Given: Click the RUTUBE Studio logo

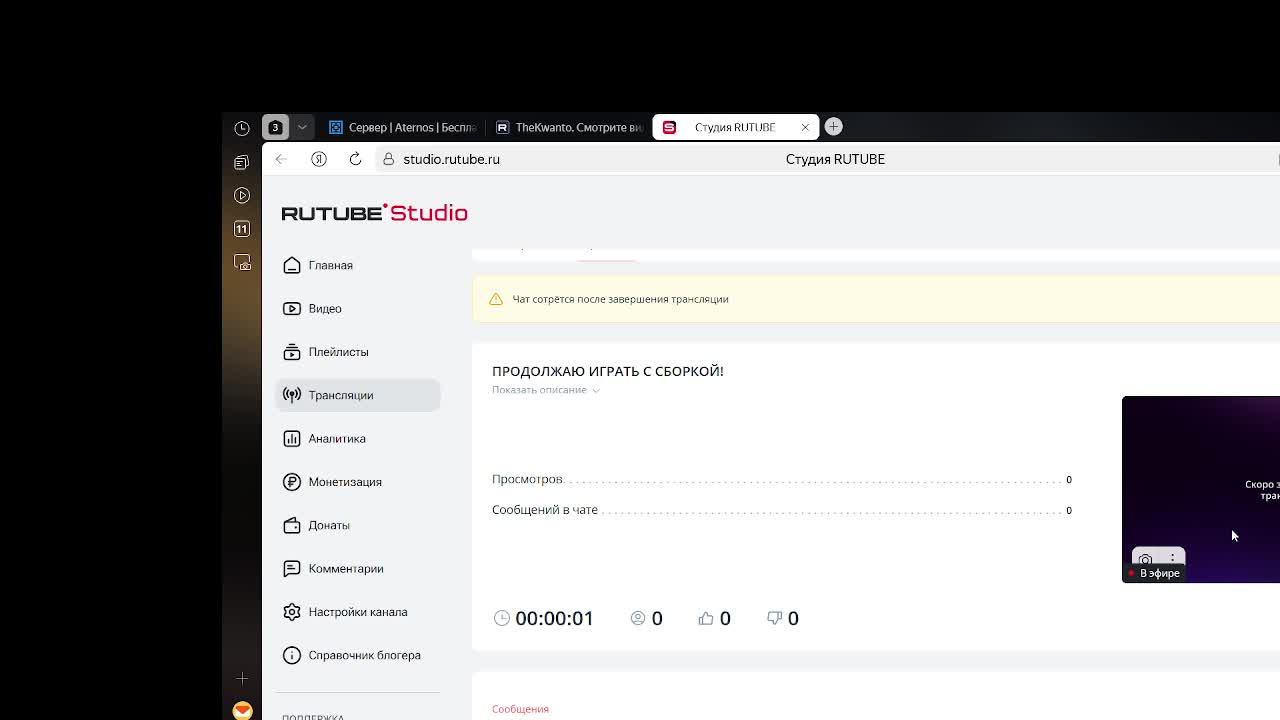Looking at the screenshot, I should pyautogui.click(x=374, y=213).
